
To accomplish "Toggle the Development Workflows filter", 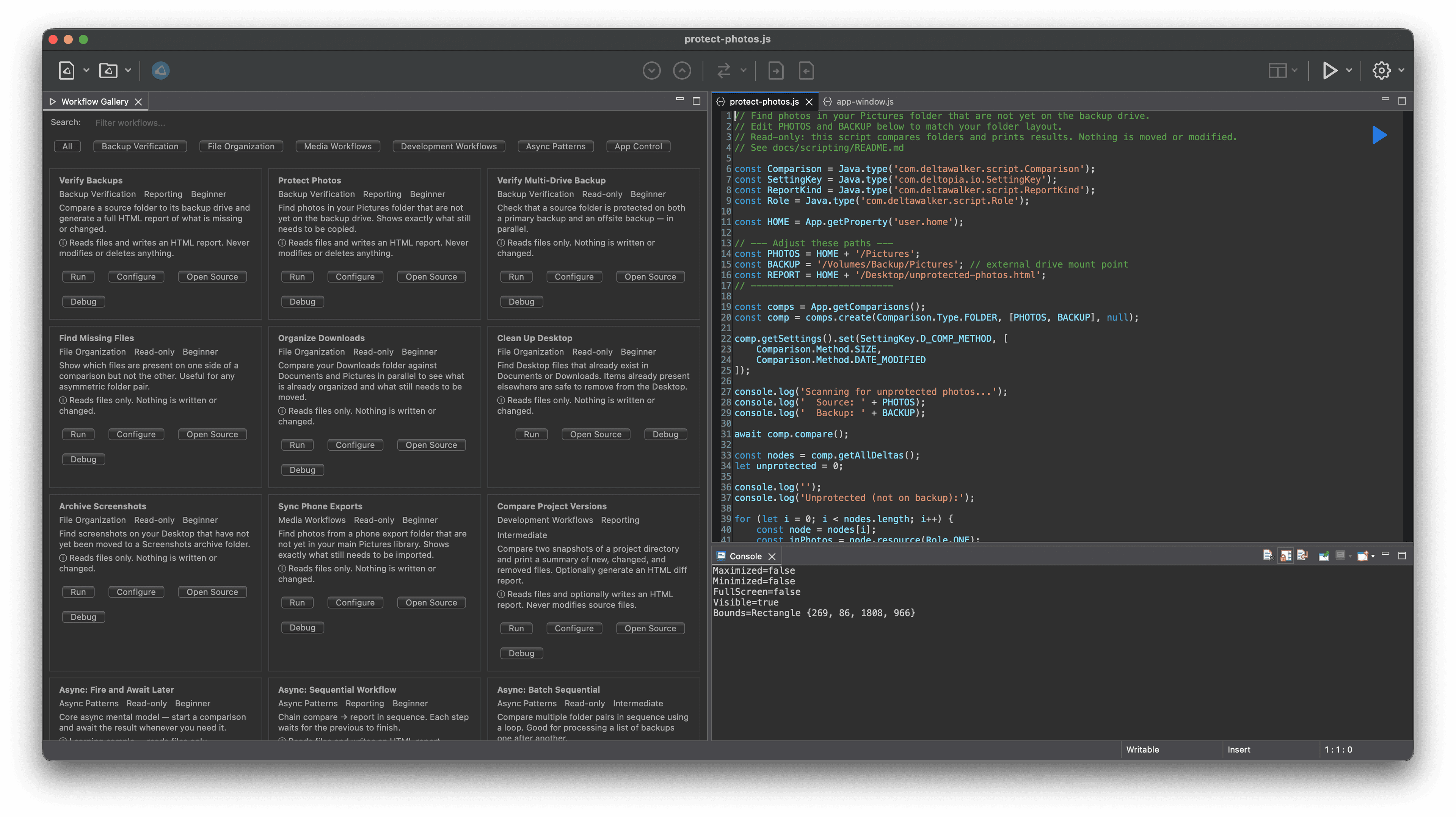I will tap(449, 146).
